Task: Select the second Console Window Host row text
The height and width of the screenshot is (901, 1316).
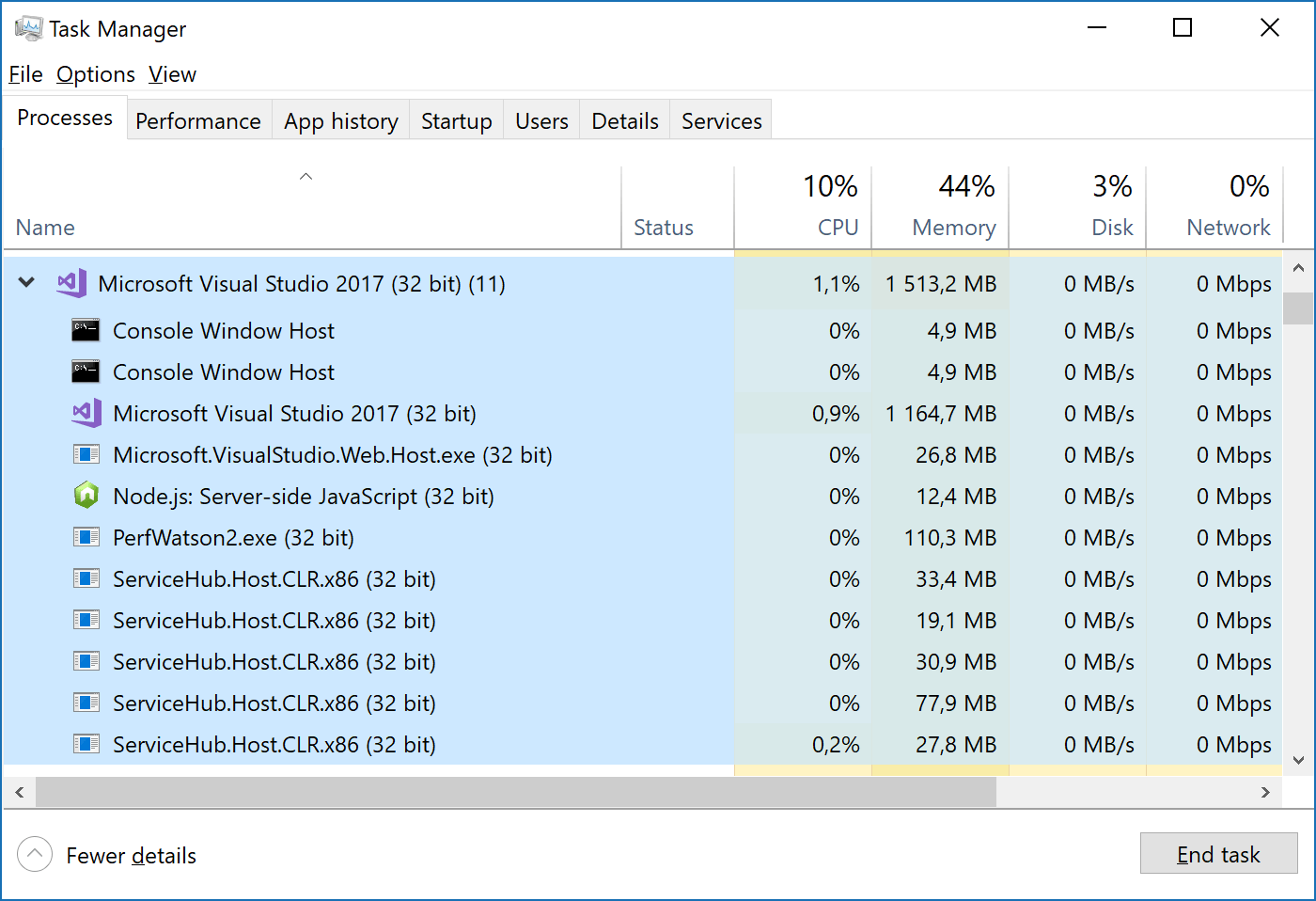Action: 224,372
